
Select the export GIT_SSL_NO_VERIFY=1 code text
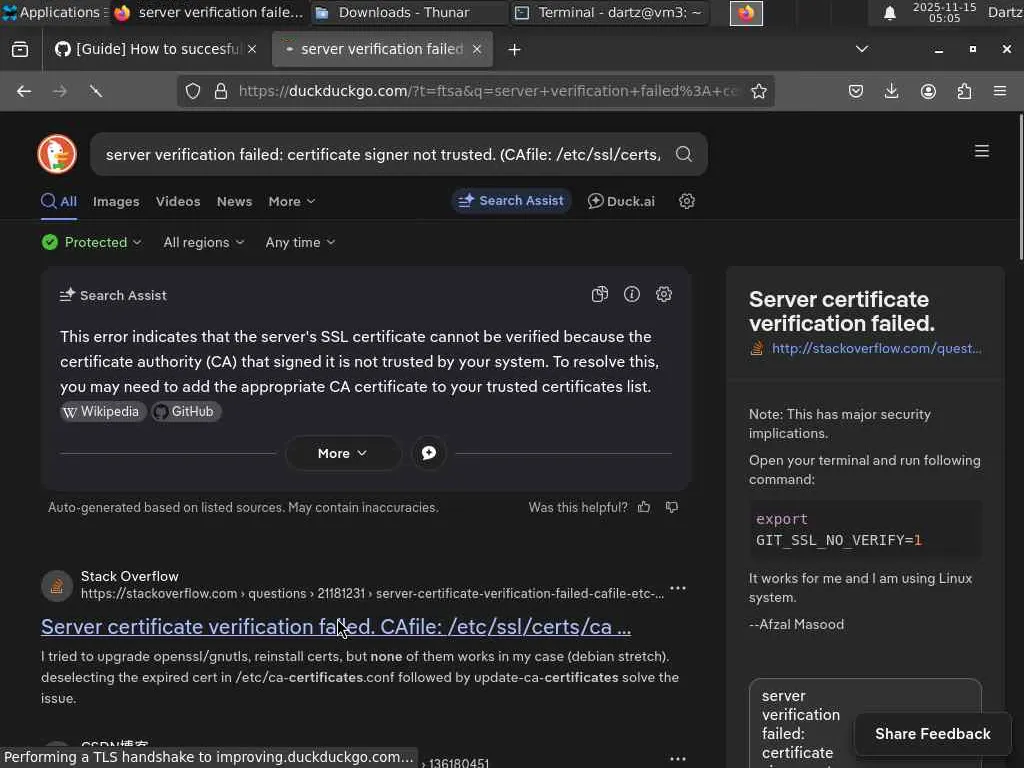pyautogui.click(x=839, y=530)
